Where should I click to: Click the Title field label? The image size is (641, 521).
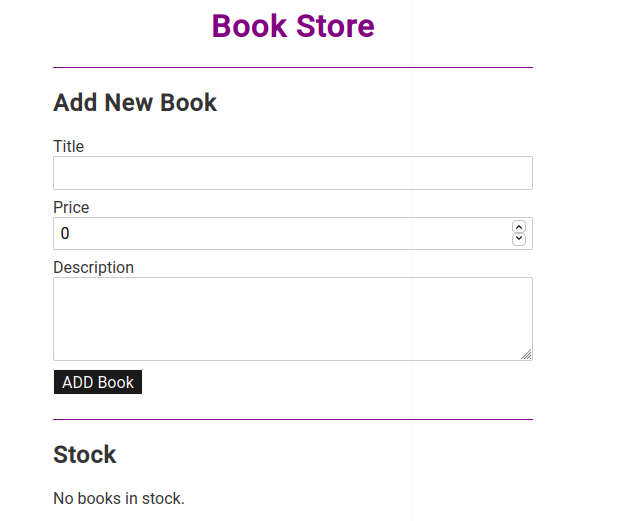pos(69,146)
